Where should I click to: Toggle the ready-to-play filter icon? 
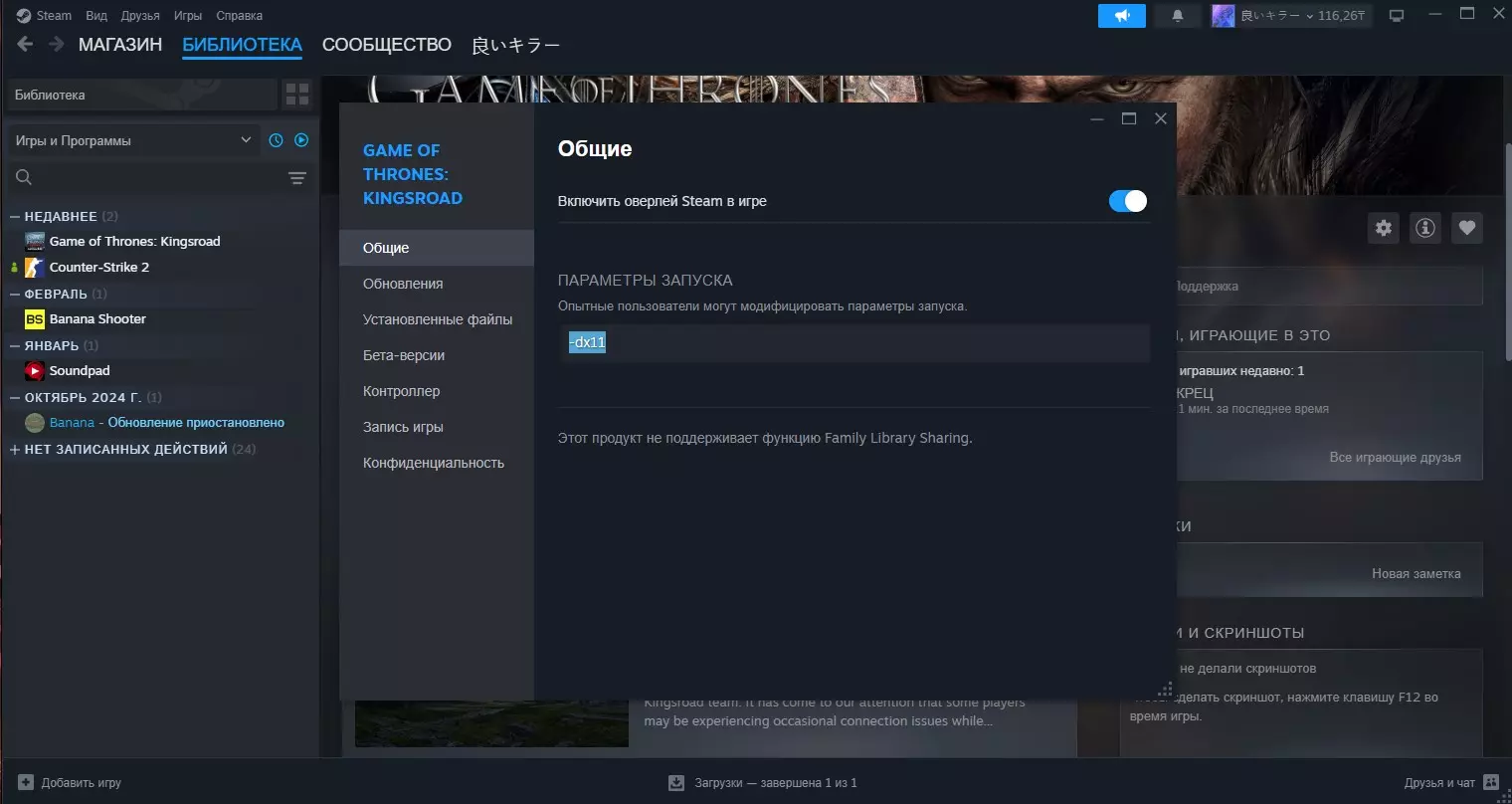pyautogui.click(x=301, y=140)
